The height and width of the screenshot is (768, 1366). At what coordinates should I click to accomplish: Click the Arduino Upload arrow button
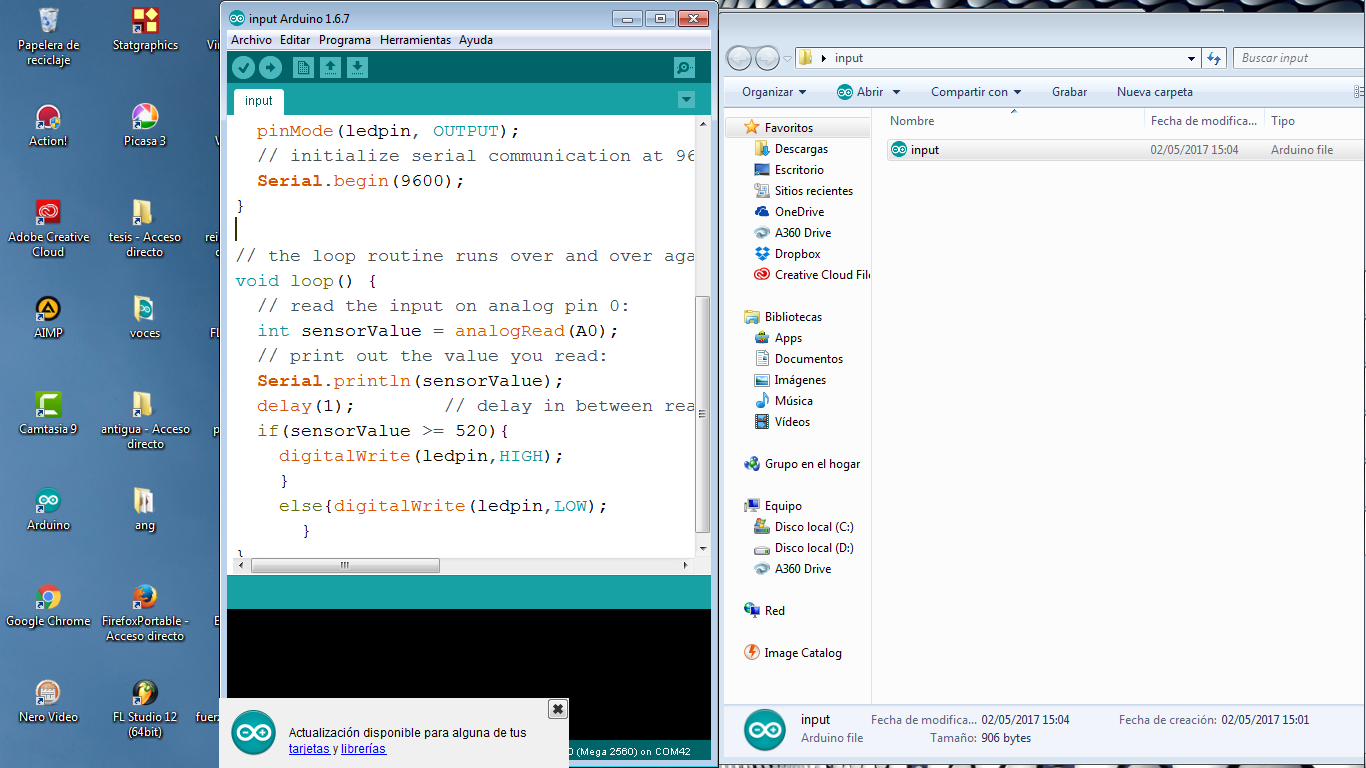(x=271, y=67)
